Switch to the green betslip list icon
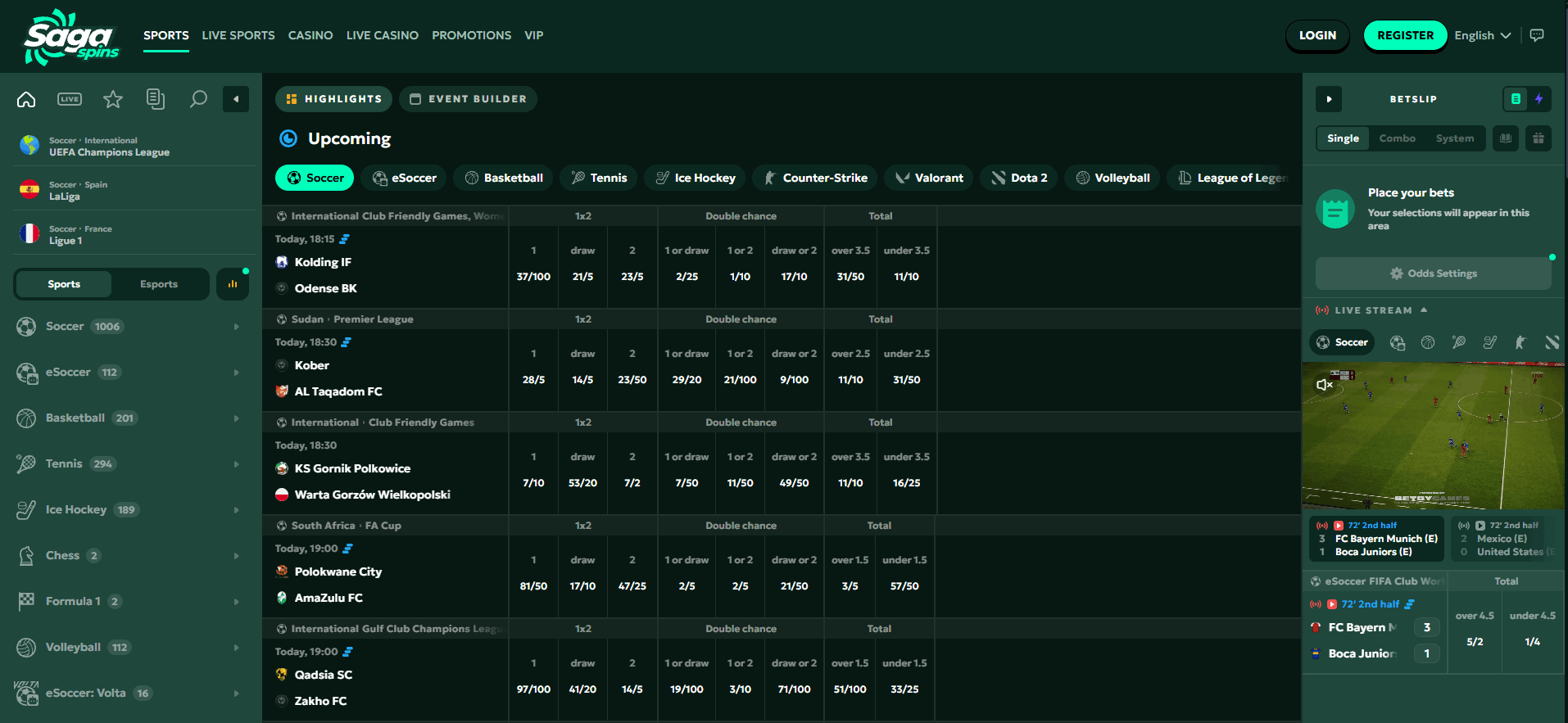The image size is (1568, 723). point(1516,99)
